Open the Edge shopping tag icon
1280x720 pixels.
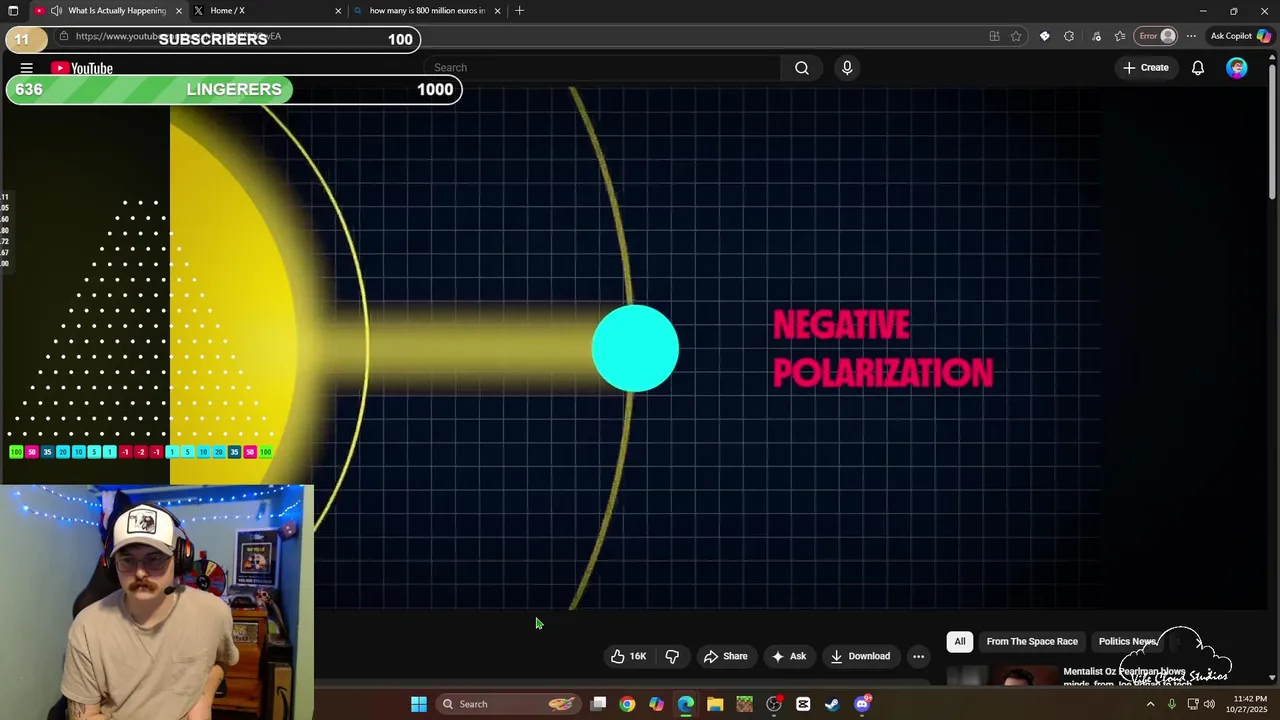pyautogui.click(x=1044, y=36)
